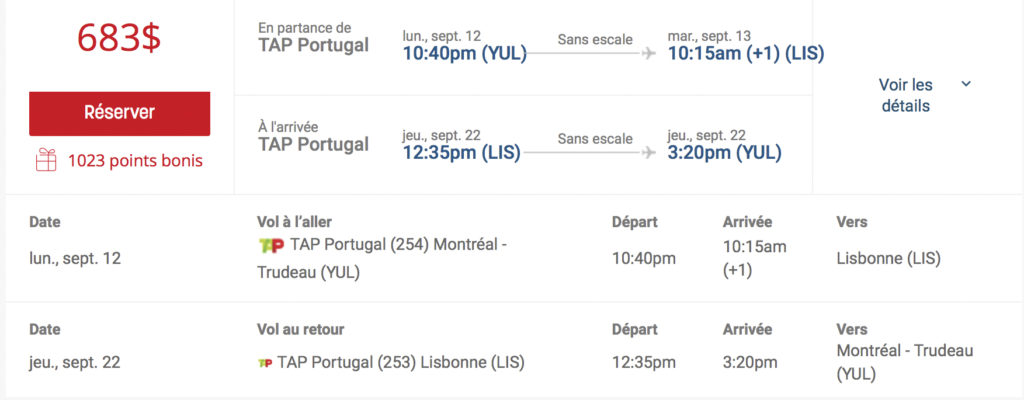The image size is (1024, 400).
Task: Select the 10:15am (+1) (LIS) arrival time
Action: 746,53
